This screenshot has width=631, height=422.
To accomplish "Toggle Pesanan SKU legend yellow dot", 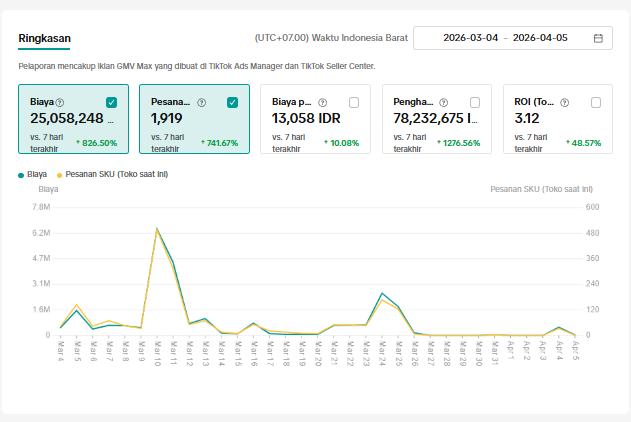I will (x=60, y=175).
